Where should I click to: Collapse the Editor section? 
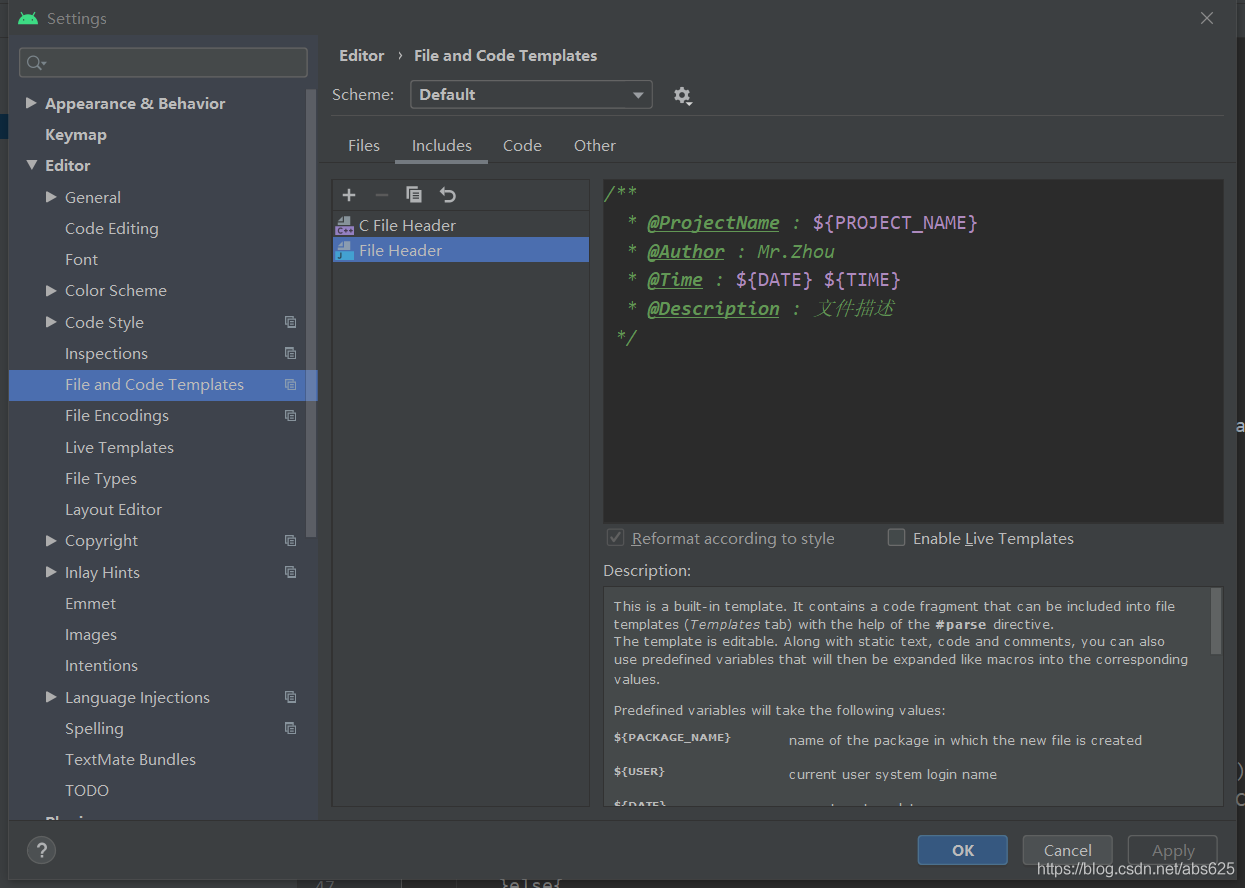29,165
